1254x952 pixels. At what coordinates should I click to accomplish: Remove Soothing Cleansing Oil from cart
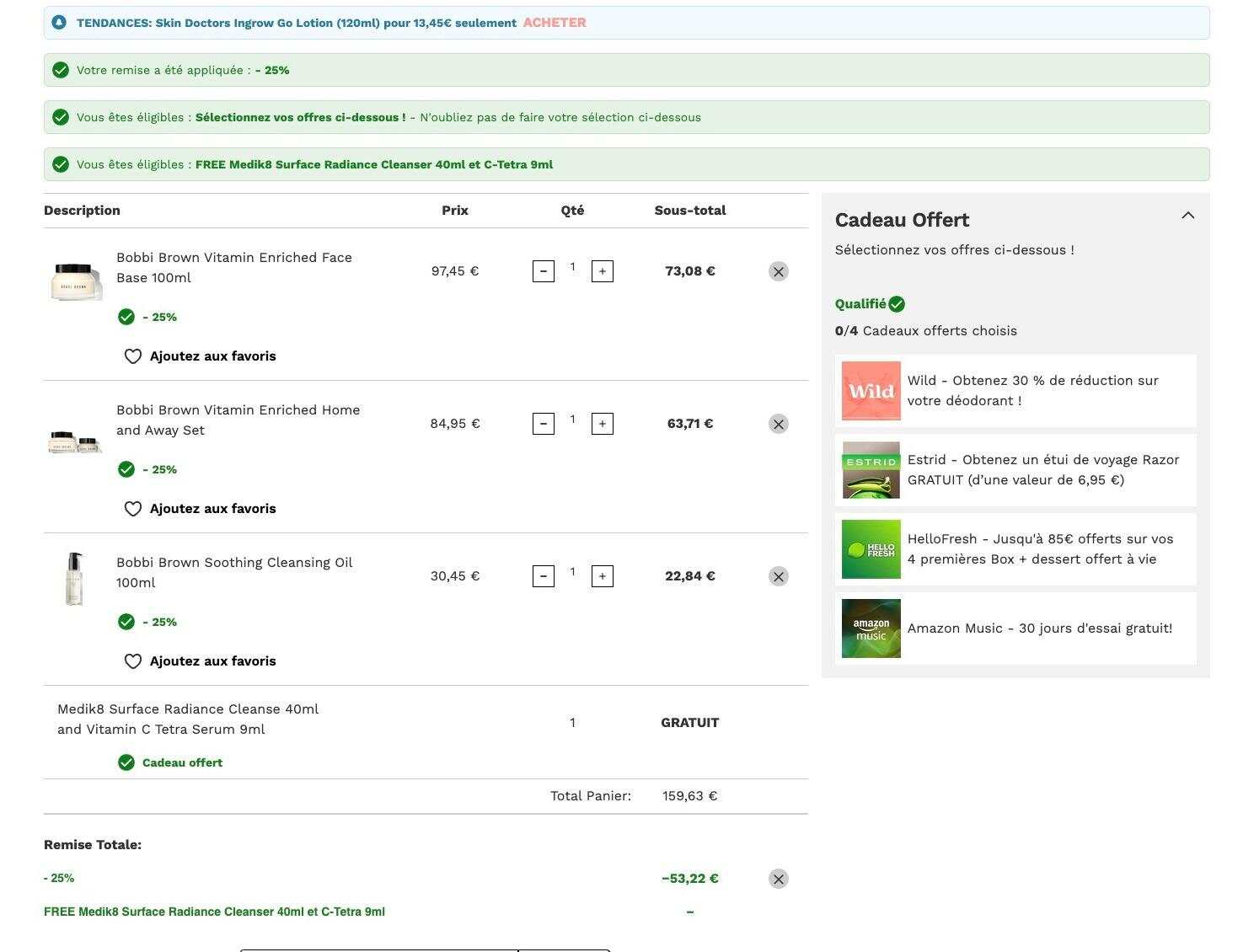pos(779,576)
